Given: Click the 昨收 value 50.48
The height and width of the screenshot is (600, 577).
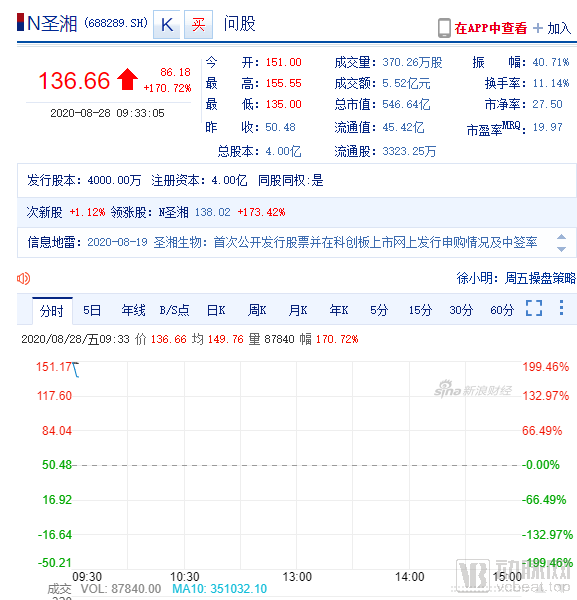Looking at the screenshot, I should (x=280, y=127).
